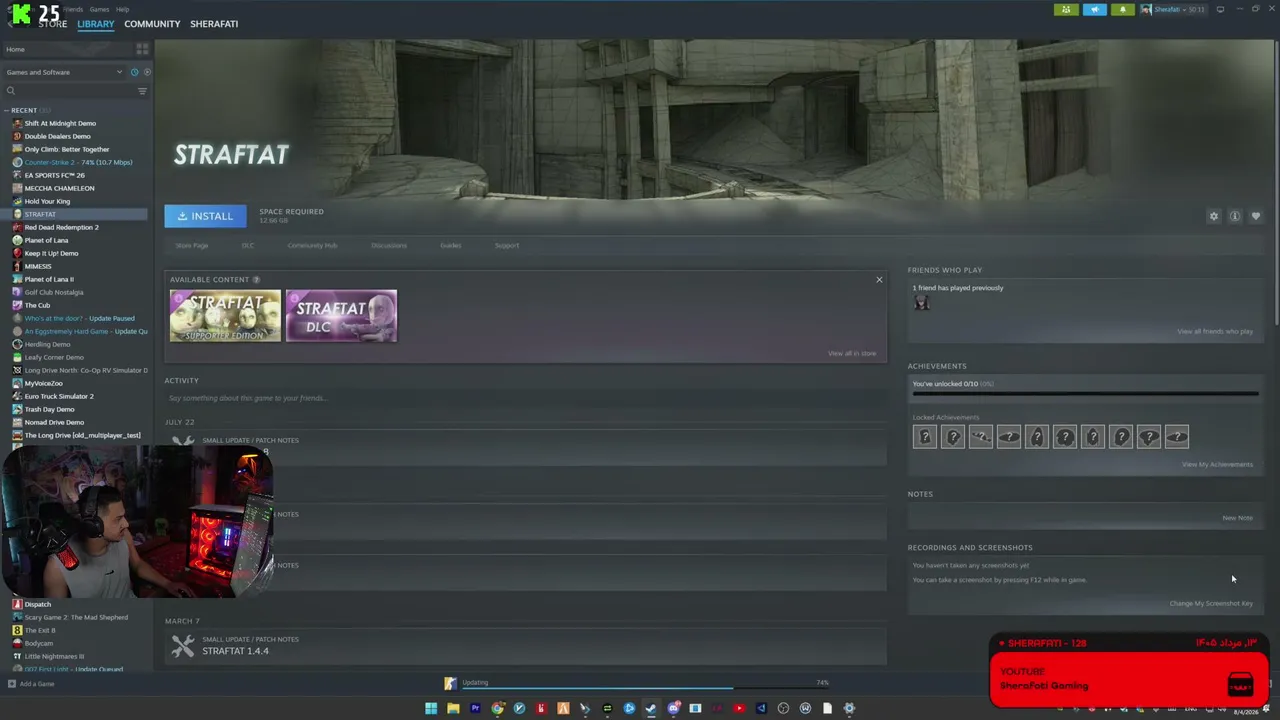This screenshot has width=1280, height=720.
Task: Open the first locked achievement icon
Action: point(925,436)
